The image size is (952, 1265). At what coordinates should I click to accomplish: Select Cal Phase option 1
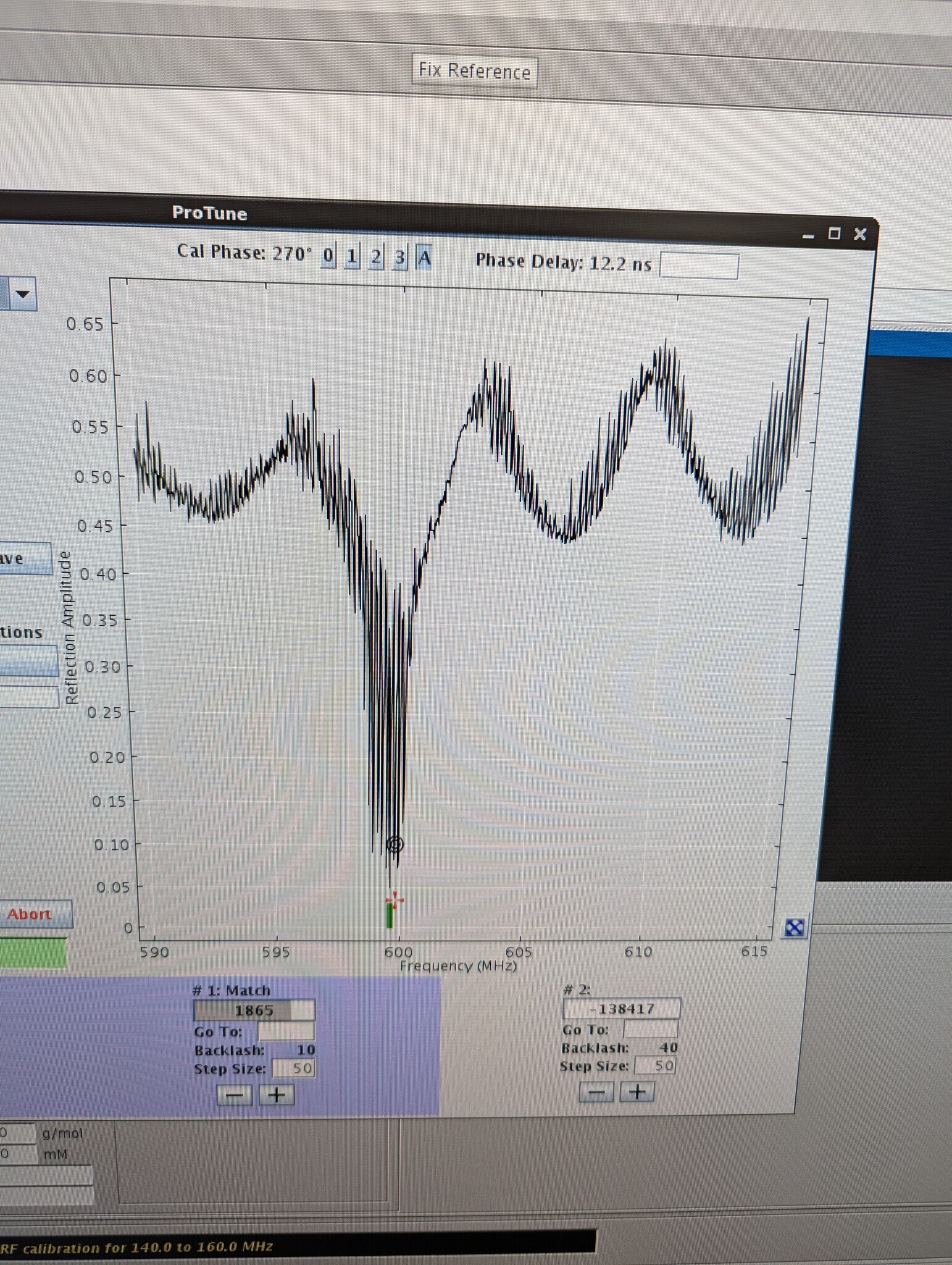click(351, 256)
